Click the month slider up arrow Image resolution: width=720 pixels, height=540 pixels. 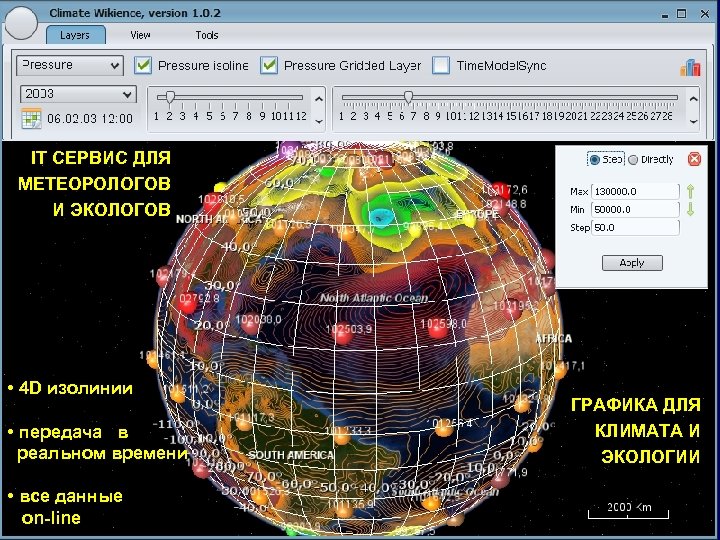coord(319,99)
